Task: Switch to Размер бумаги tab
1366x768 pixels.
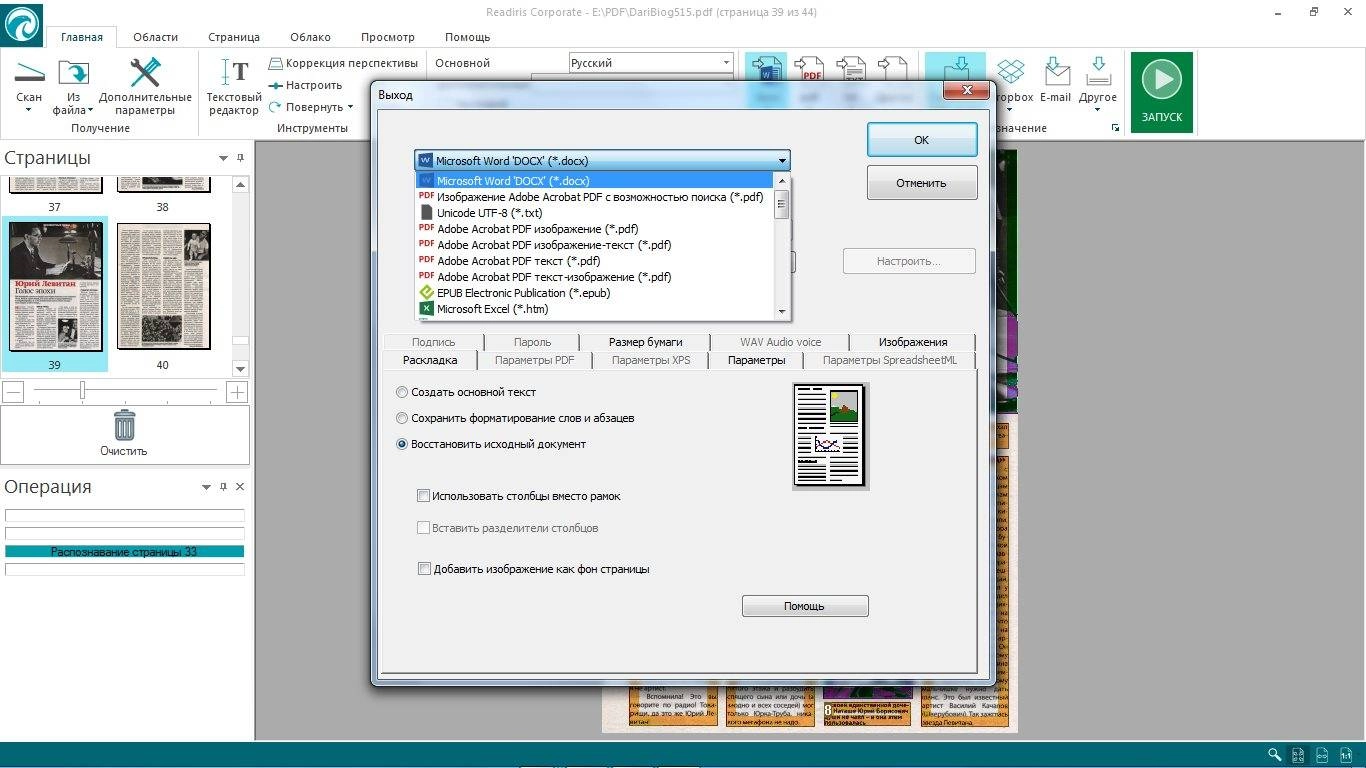Action: [x=645, y=342]
